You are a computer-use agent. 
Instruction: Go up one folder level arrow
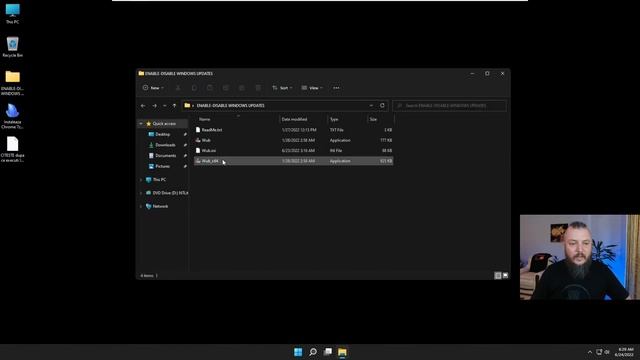[174, 106]
